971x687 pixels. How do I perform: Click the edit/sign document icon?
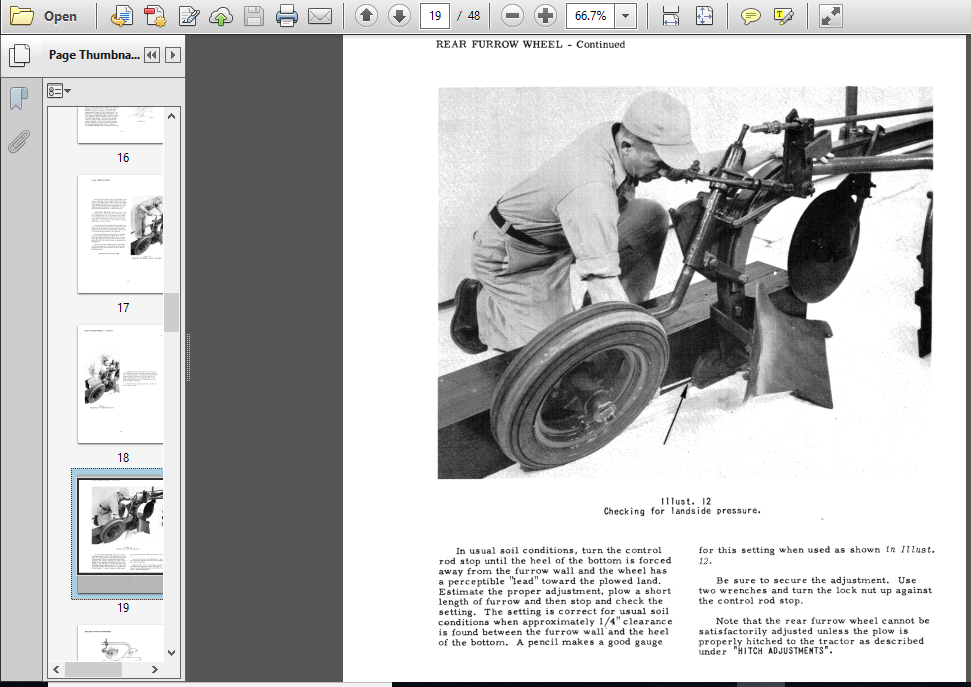pos(188,16)
